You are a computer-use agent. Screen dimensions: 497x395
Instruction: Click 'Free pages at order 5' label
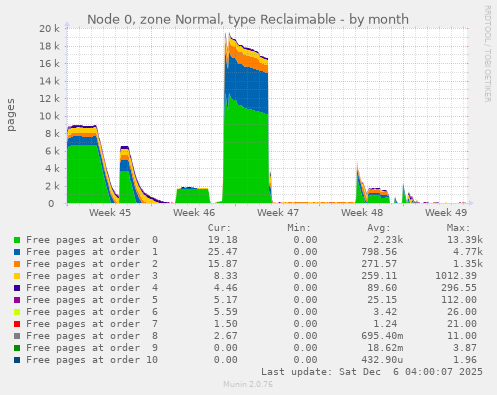pyautogui.click(x=92, y=300)
